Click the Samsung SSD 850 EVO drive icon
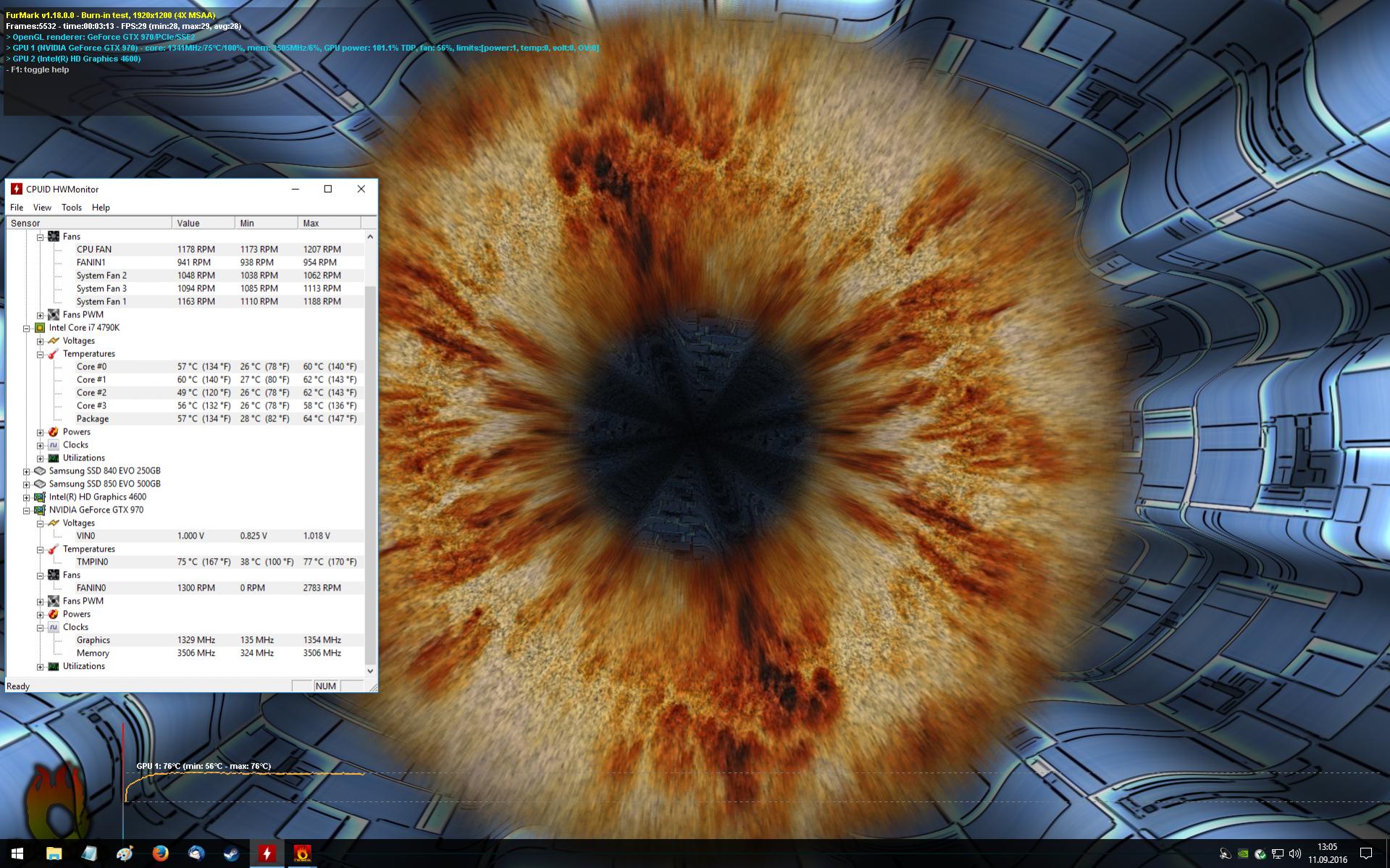The image size is (1390, 868). [x=40, y=484]
